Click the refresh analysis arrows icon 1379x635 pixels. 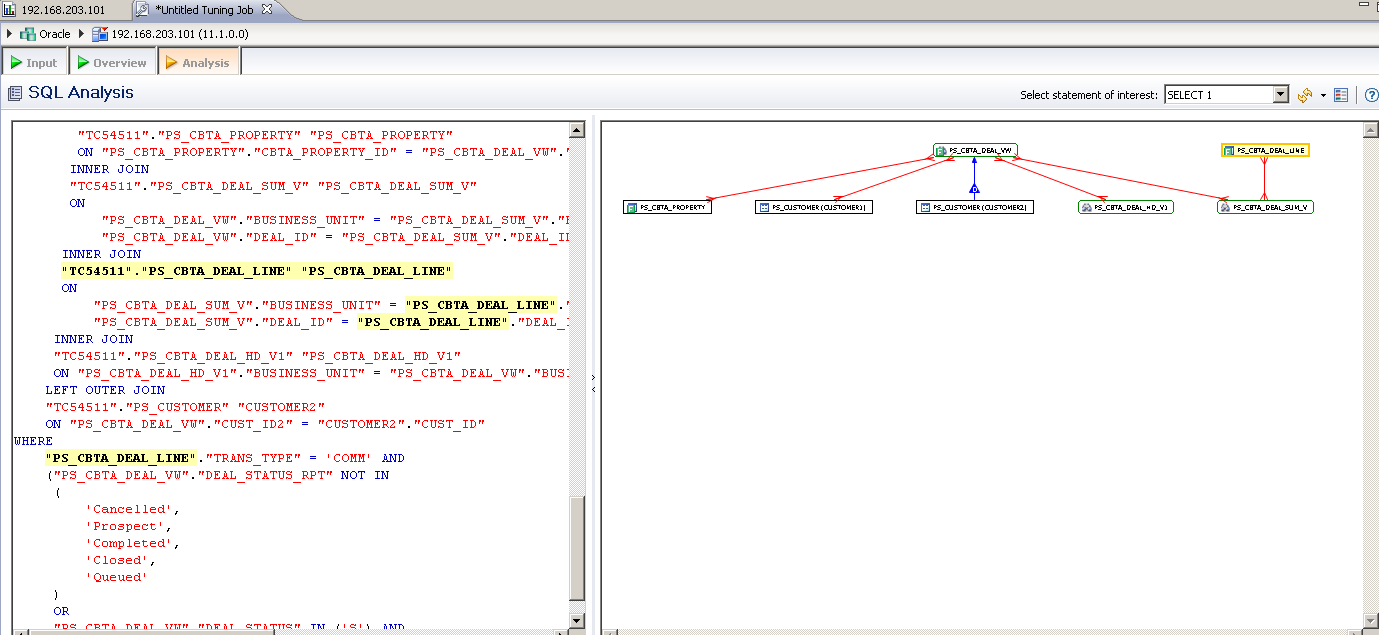point(1304,95)
